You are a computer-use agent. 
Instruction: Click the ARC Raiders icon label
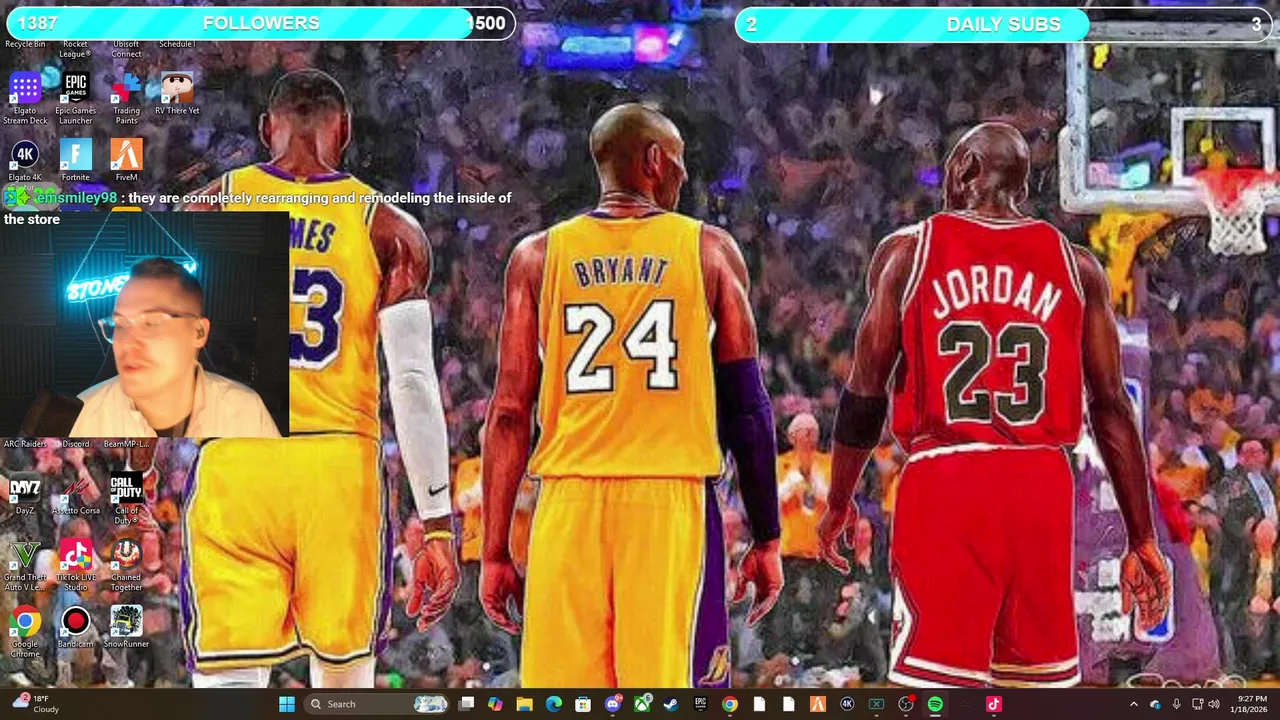(x=25, y=444)
